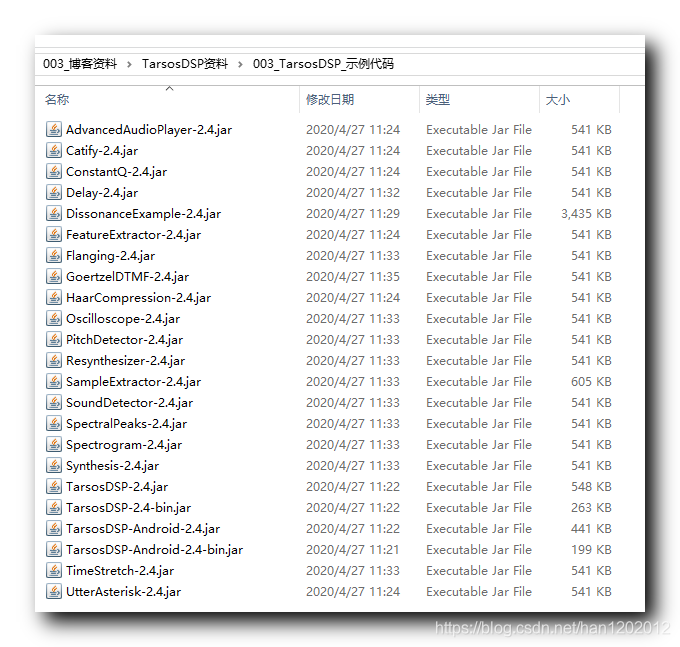
Task: Click the jar icon beside TarsosDSP-Android-2.4.jar
Action: (54, 529)
